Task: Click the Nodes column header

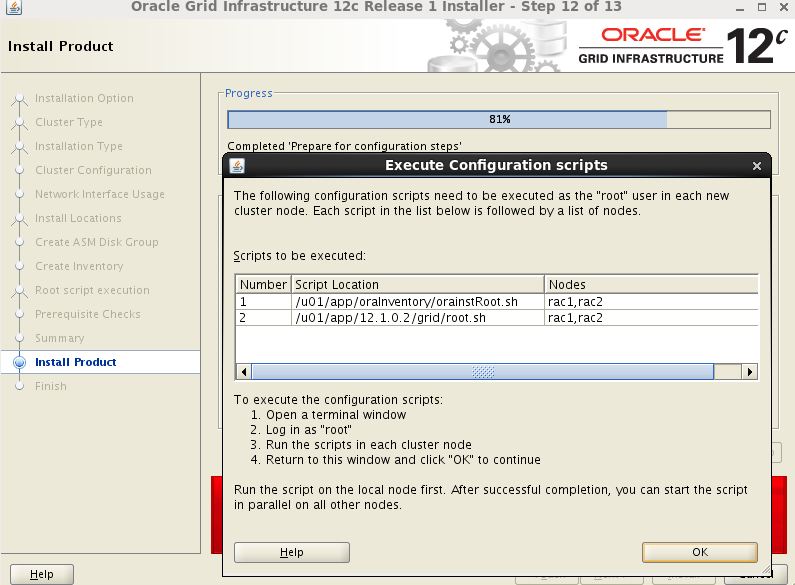Action: coord(650,284)
